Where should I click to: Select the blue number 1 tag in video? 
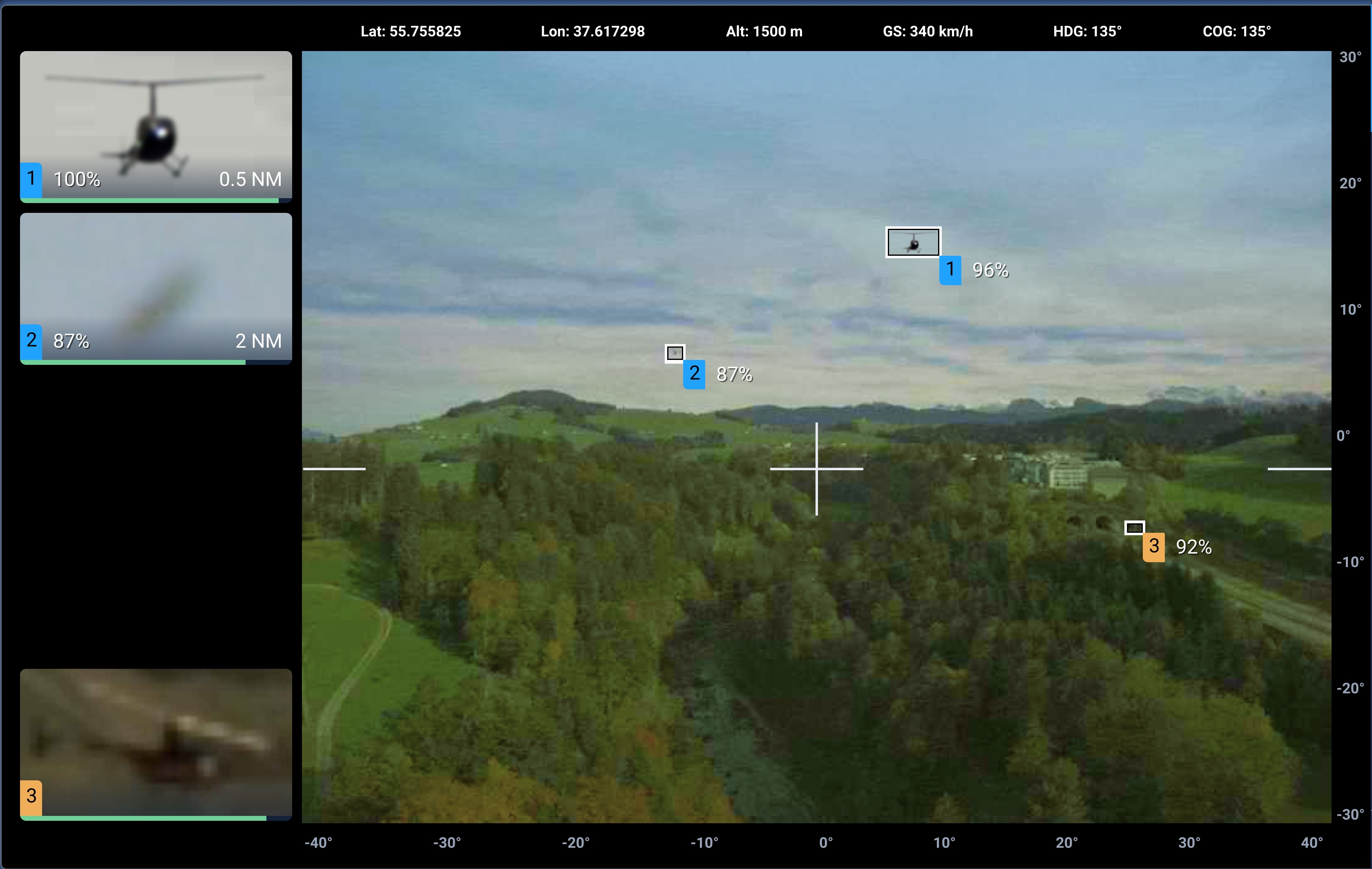pyautogui.click(x=950, y=270)
